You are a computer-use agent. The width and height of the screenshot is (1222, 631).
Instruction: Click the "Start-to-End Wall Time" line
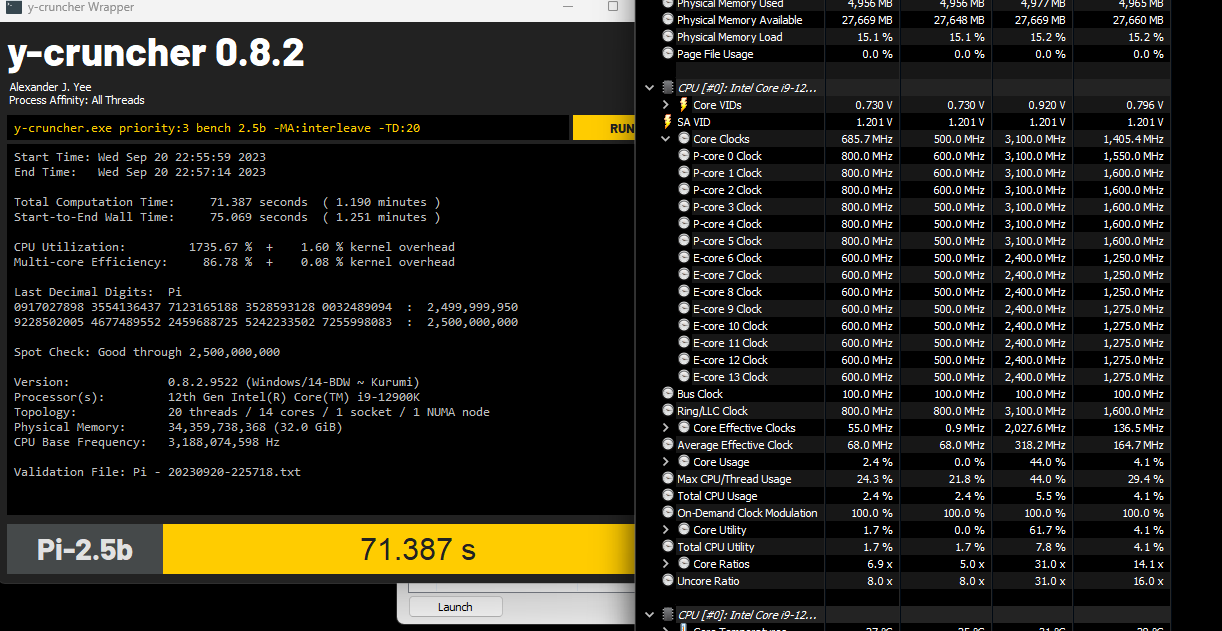coord(227,217)
